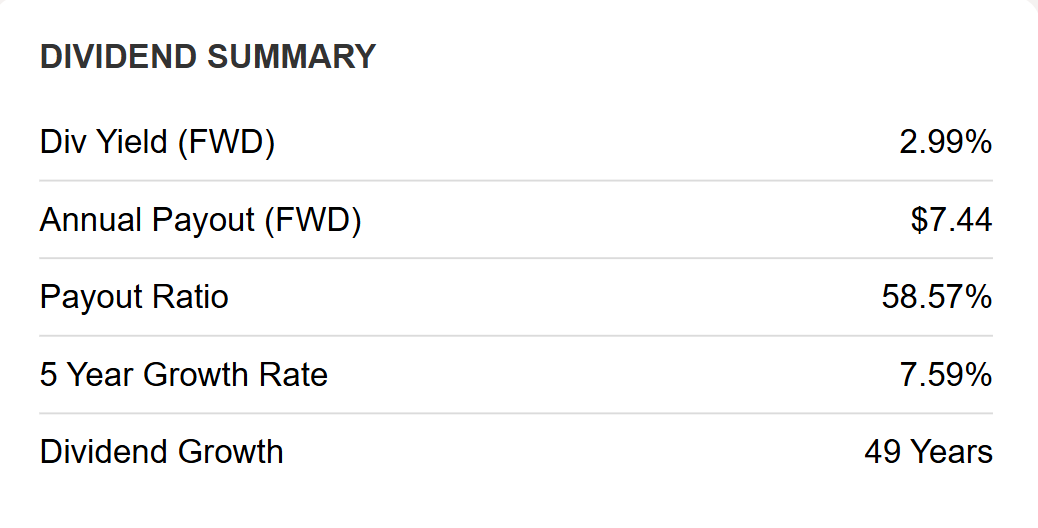Click (FWD) next to Annual Payout

313,220
